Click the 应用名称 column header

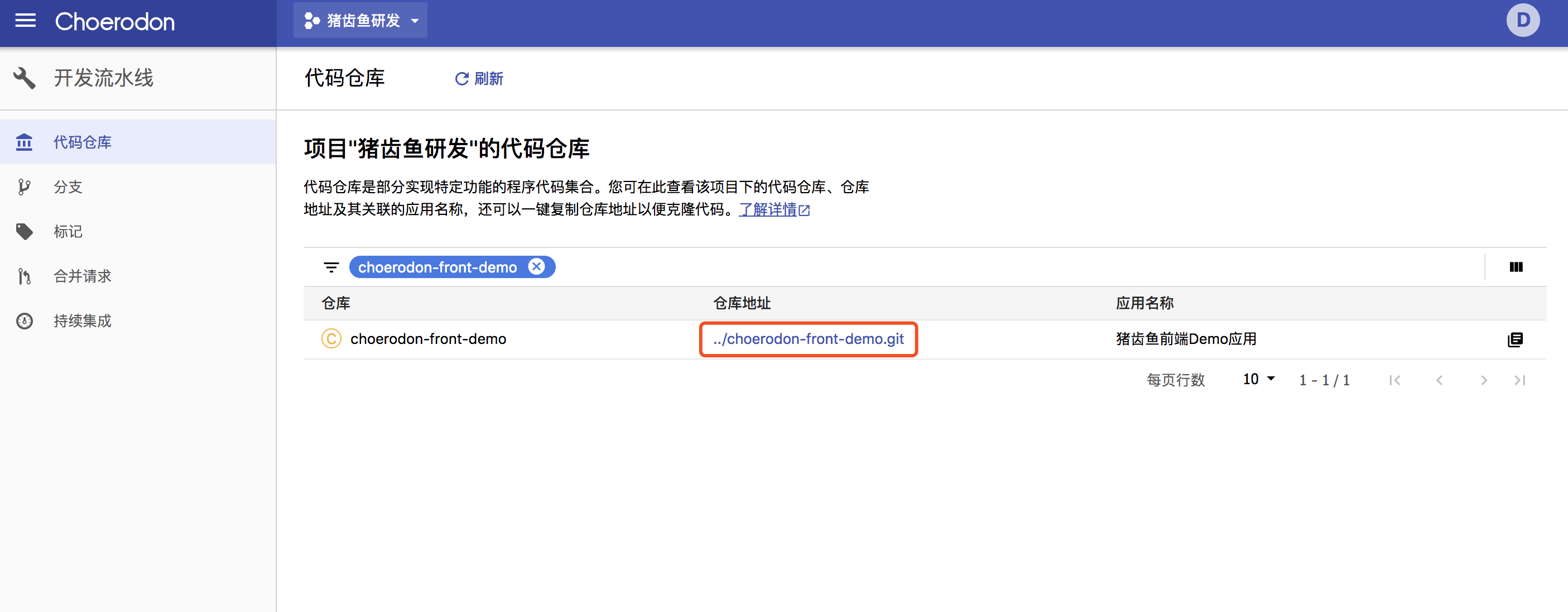click(1144, 303)
